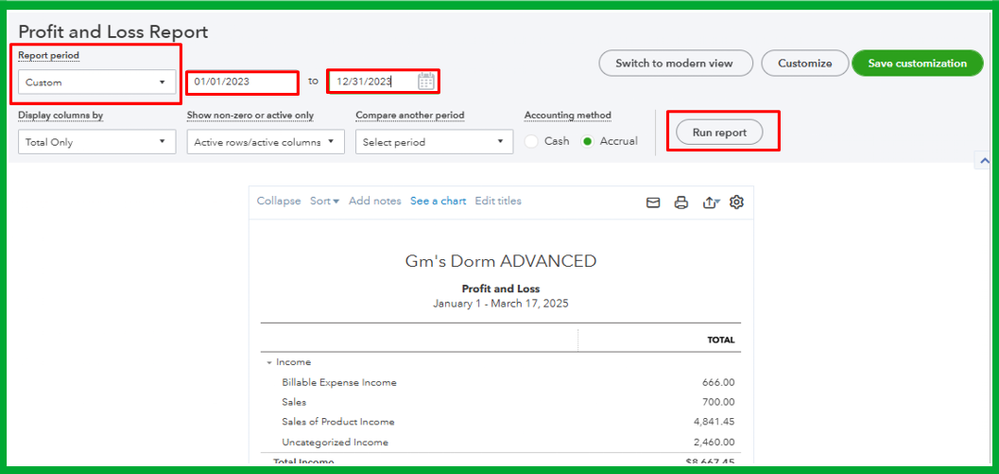Click See a chart link
Image resolution: width=999 pixels, height=474 pixels.
point(438,201)
